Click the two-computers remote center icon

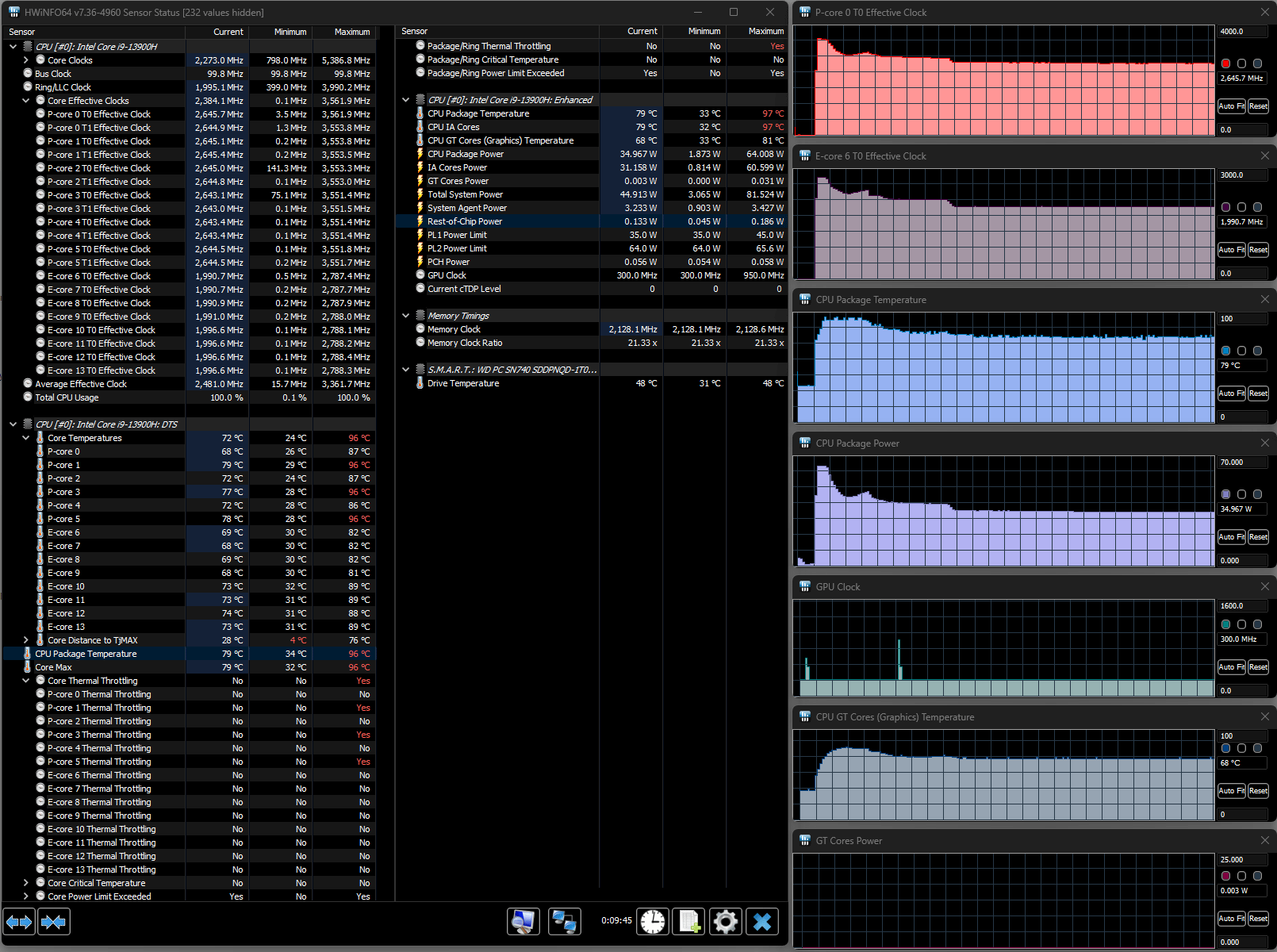pos(564,922)
